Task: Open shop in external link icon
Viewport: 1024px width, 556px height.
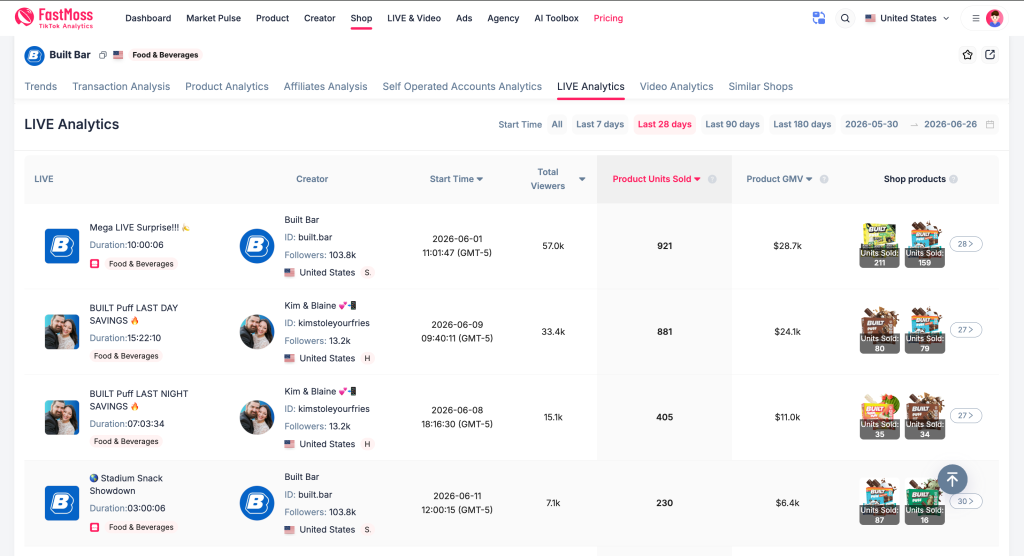Action: [990, 55]
